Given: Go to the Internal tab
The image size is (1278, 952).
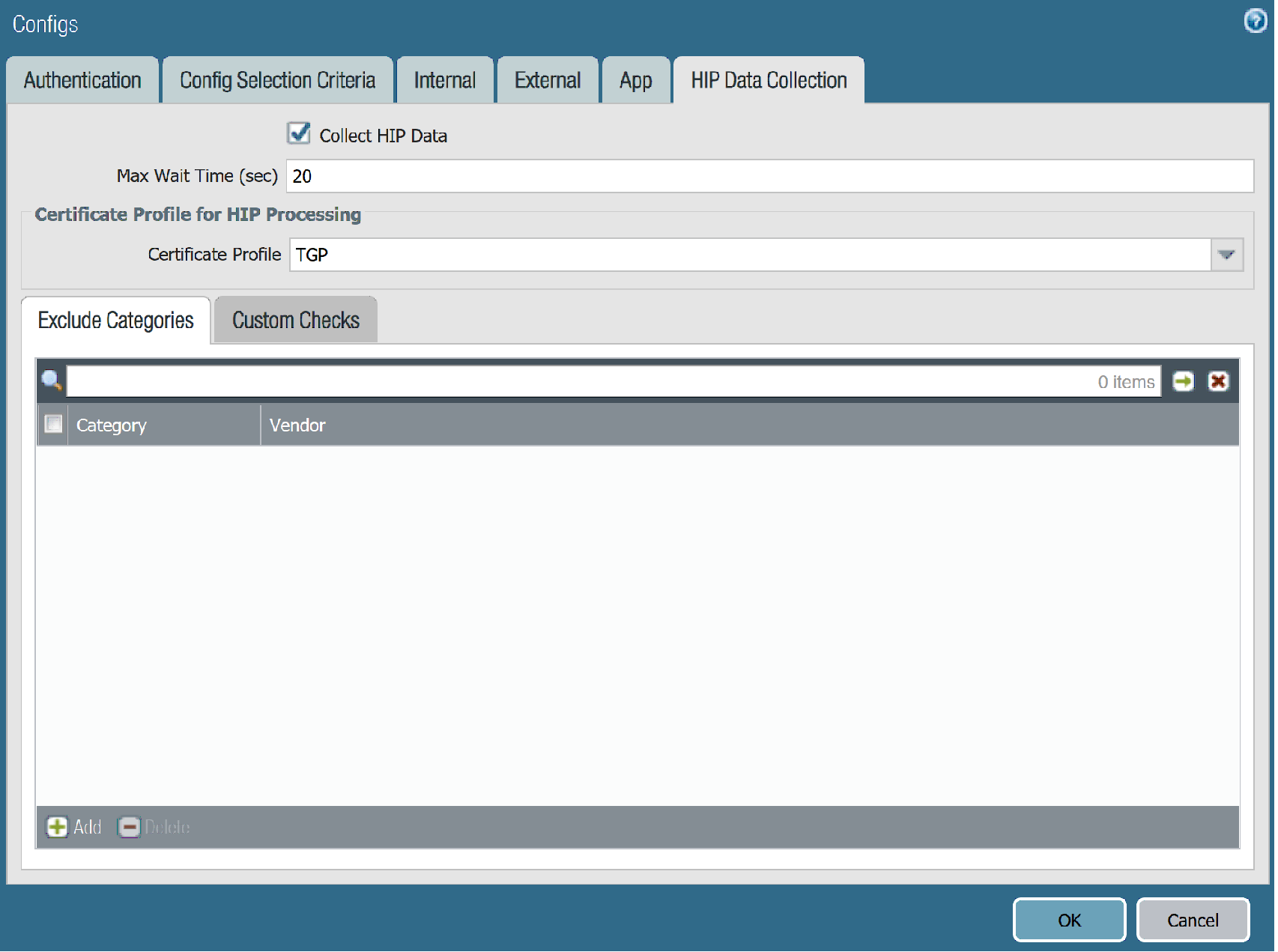Looking at the screenshot, I should pyautogui.click(x=444, y=79).
